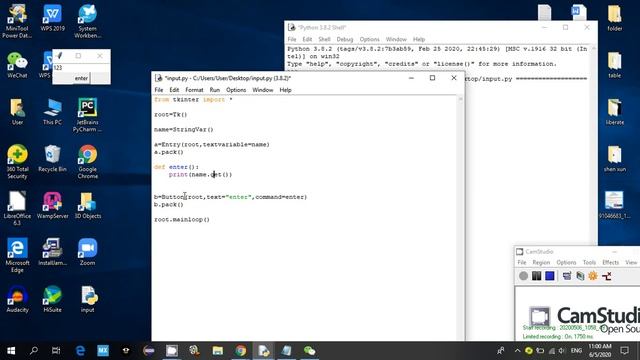Select the shen xun folder on desktop
Screen dimensions: 640x360
point(614,159)
